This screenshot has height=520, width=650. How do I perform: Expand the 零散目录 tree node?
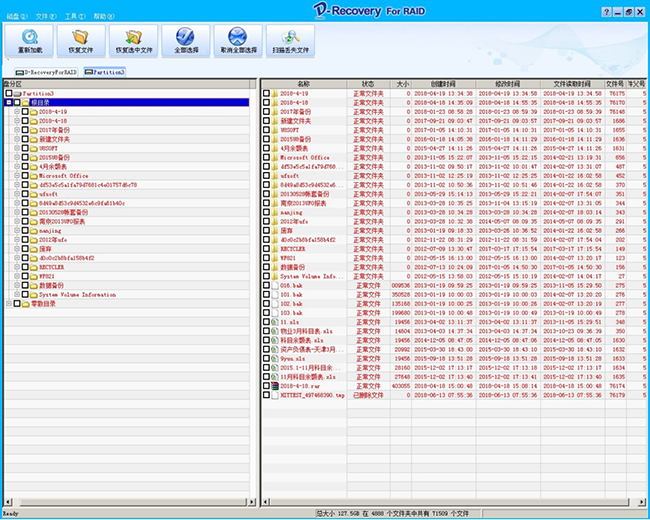coord(9,304)
